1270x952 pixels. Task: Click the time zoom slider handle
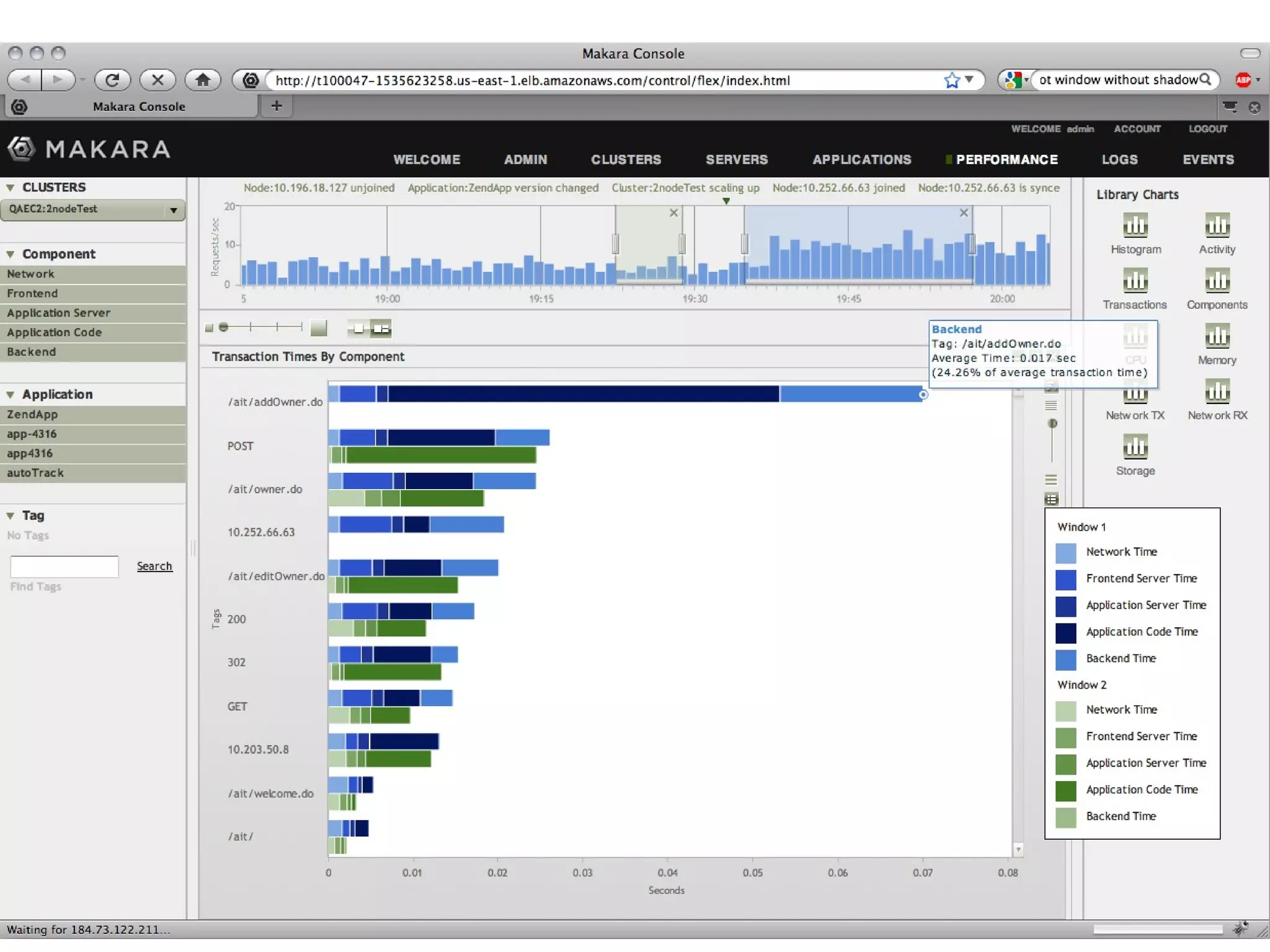point(224,327)
